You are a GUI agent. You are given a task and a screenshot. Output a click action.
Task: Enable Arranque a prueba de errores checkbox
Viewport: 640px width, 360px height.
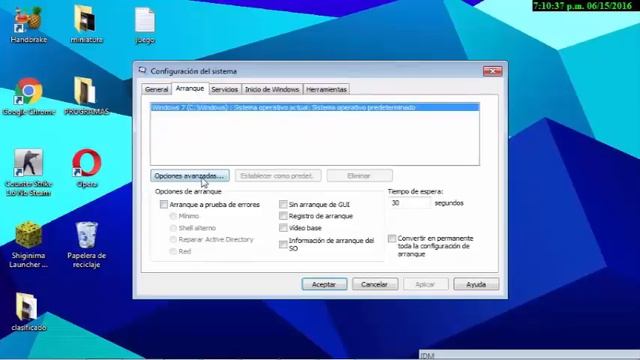(164, 204)
